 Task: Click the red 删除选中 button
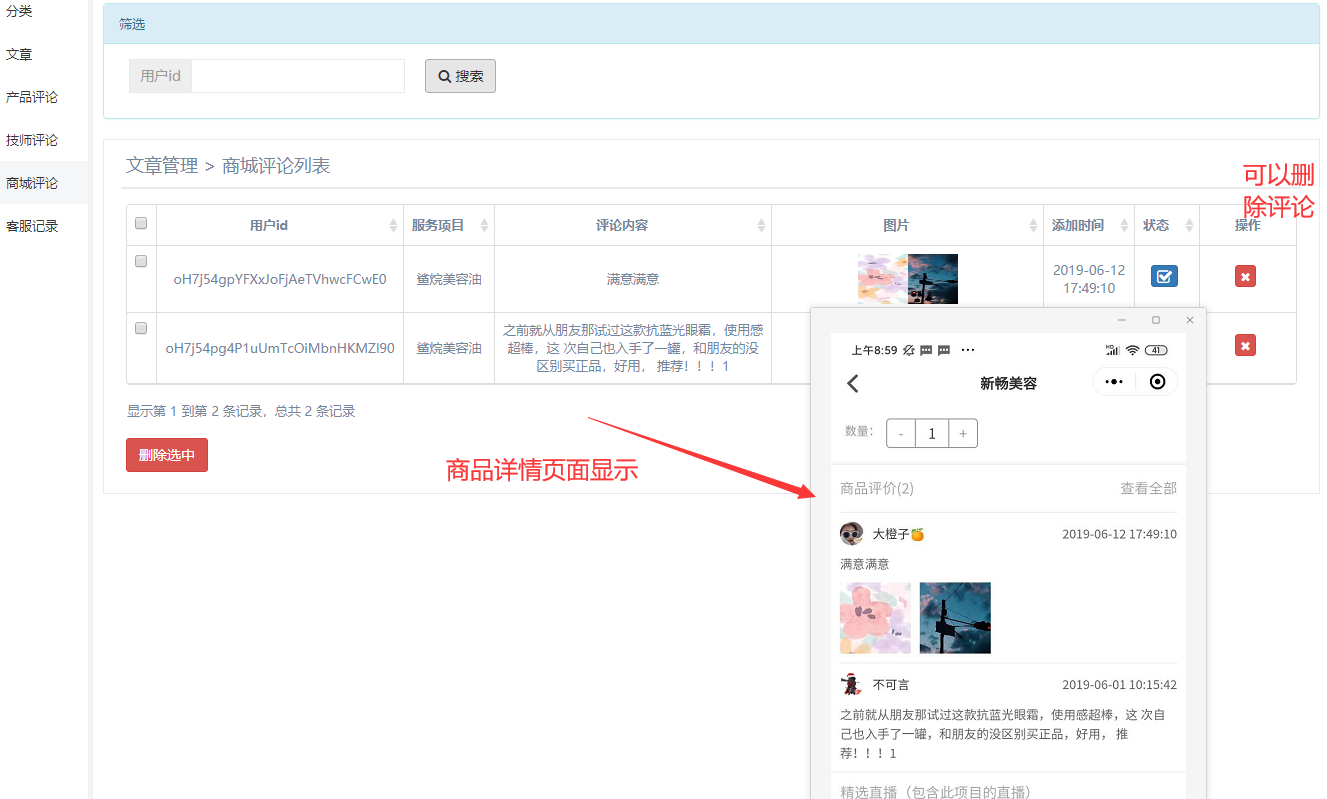167,455
